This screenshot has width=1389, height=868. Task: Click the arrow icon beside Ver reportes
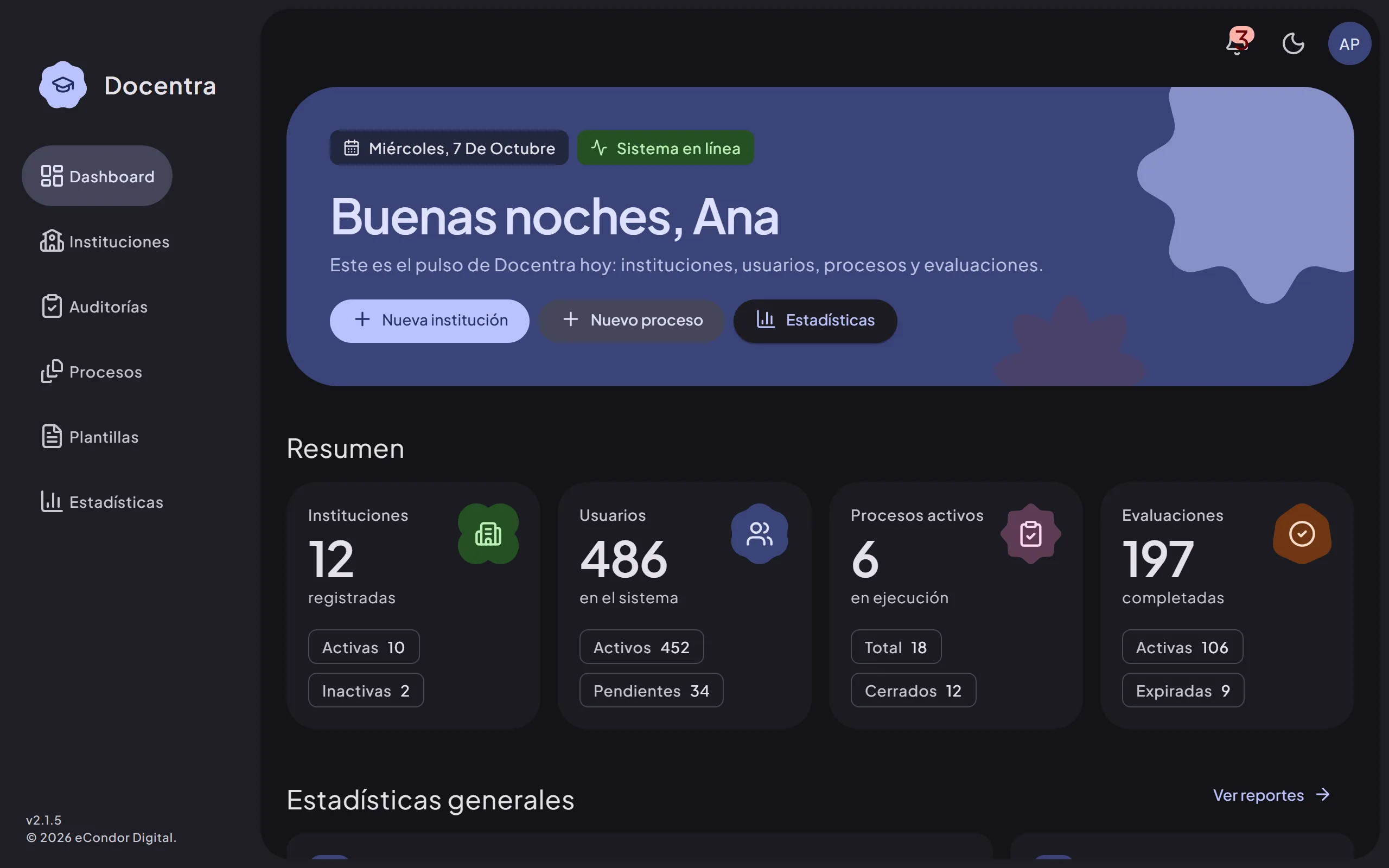1323,795
